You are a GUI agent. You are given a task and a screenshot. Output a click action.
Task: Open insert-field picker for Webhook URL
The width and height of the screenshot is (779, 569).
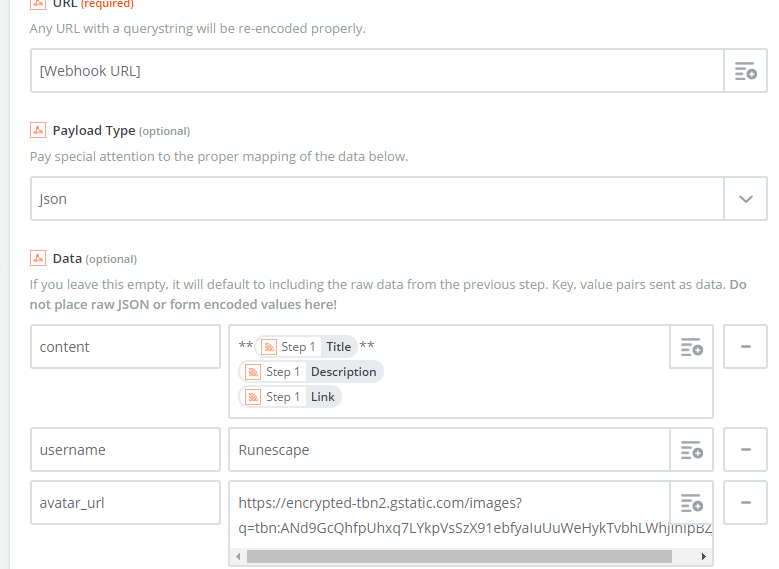coord(745,71)
